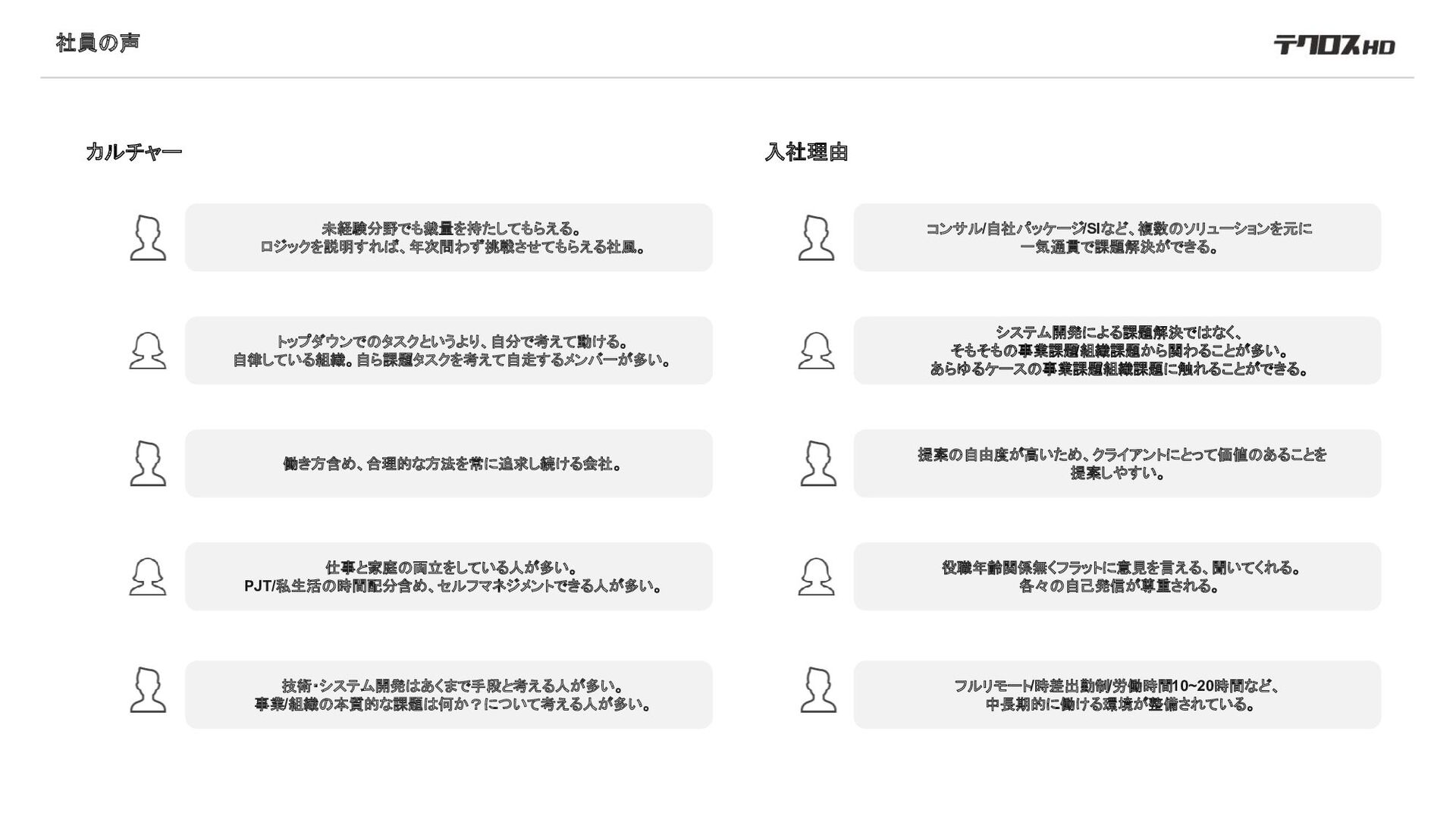Click person icon beside コンサル/自社パッケージ comment
1456x819 pixels.
(x=817, y=237)
